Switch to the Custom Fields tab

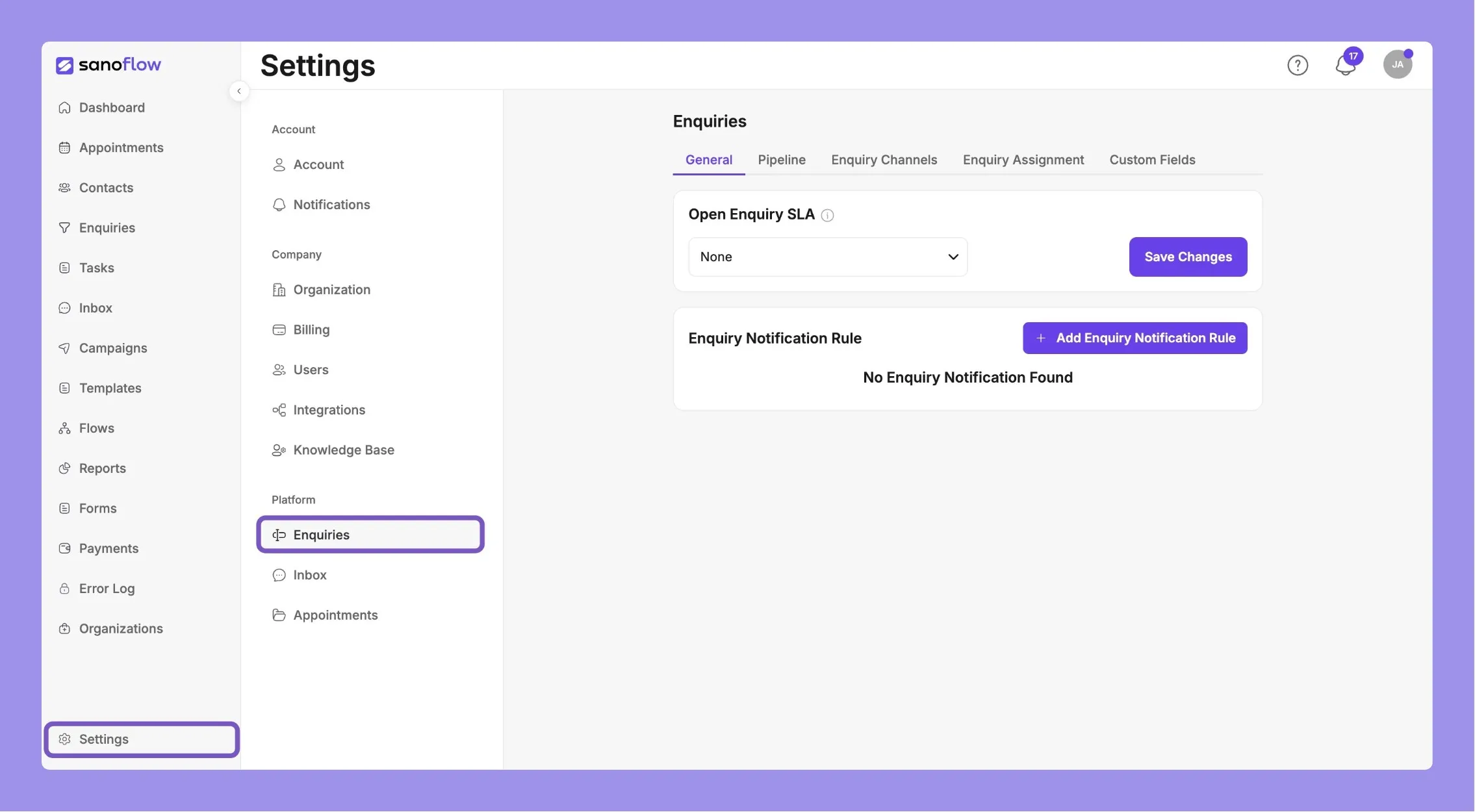click(1152, 160)
